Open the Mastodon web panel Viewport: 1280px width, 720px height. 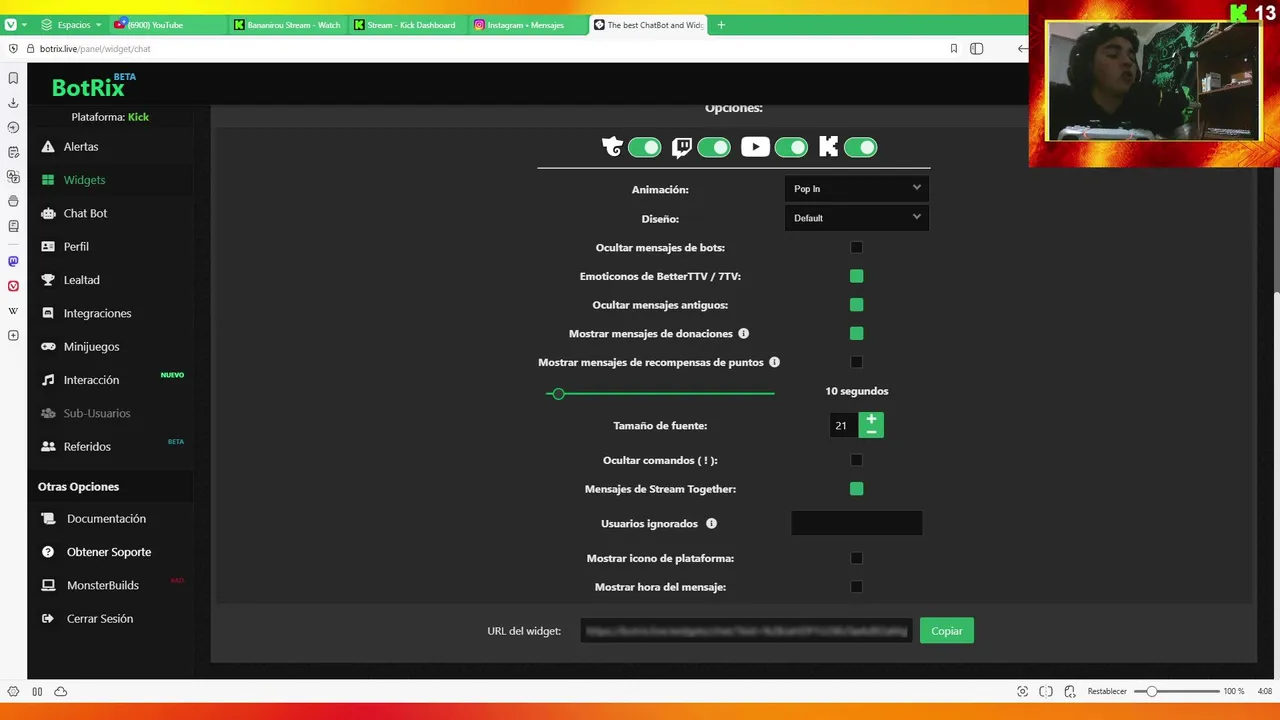(13, 261)
